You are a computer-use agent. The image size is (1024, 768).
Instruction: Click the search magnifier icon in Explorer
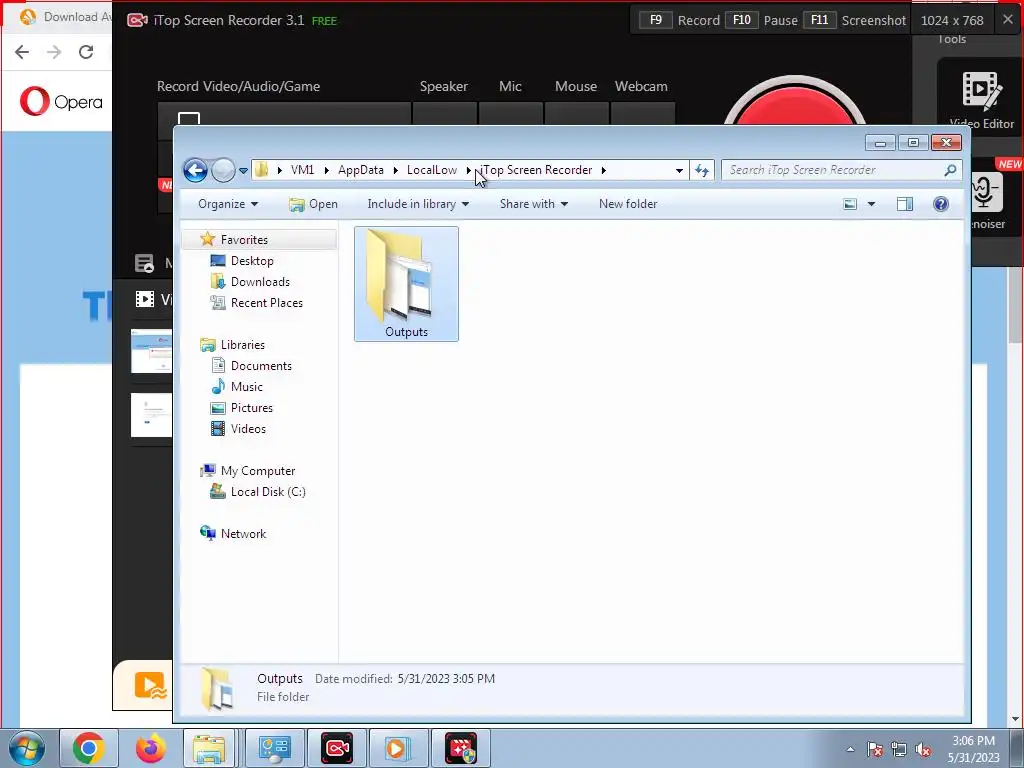click(950, 170)
